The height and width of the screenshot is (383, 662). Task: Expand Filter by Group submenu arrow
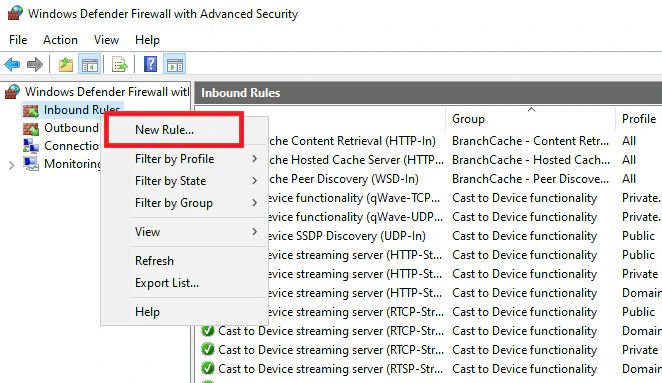pyautogui.click(x=255, y=203)
